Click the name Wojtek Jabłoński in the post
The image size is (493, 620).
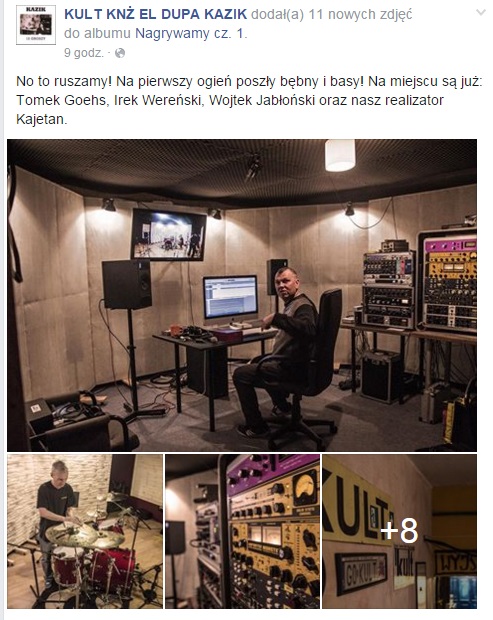point(262,100)
